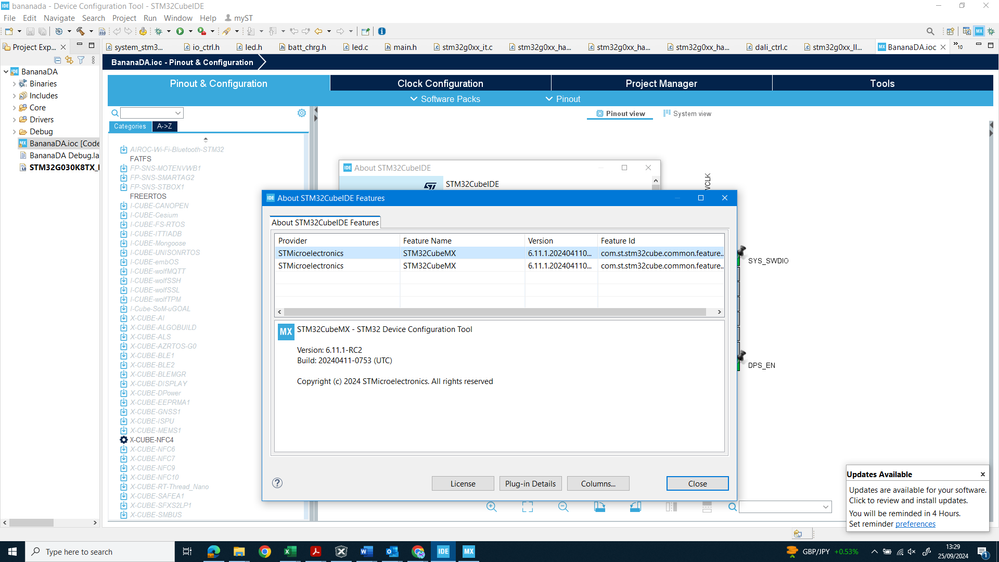
Task: Expand the Binaries tree node
Action: coord(14,83)
